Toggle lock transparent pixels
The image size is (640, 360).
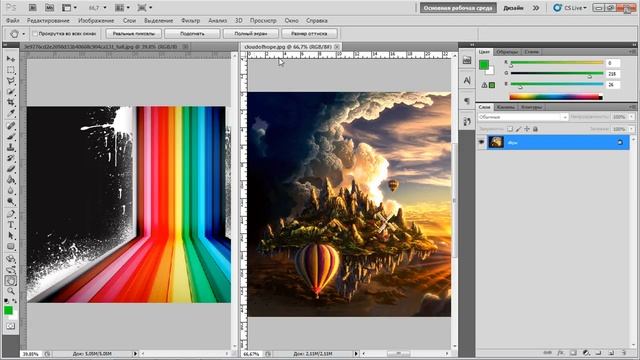click(510, 129)
